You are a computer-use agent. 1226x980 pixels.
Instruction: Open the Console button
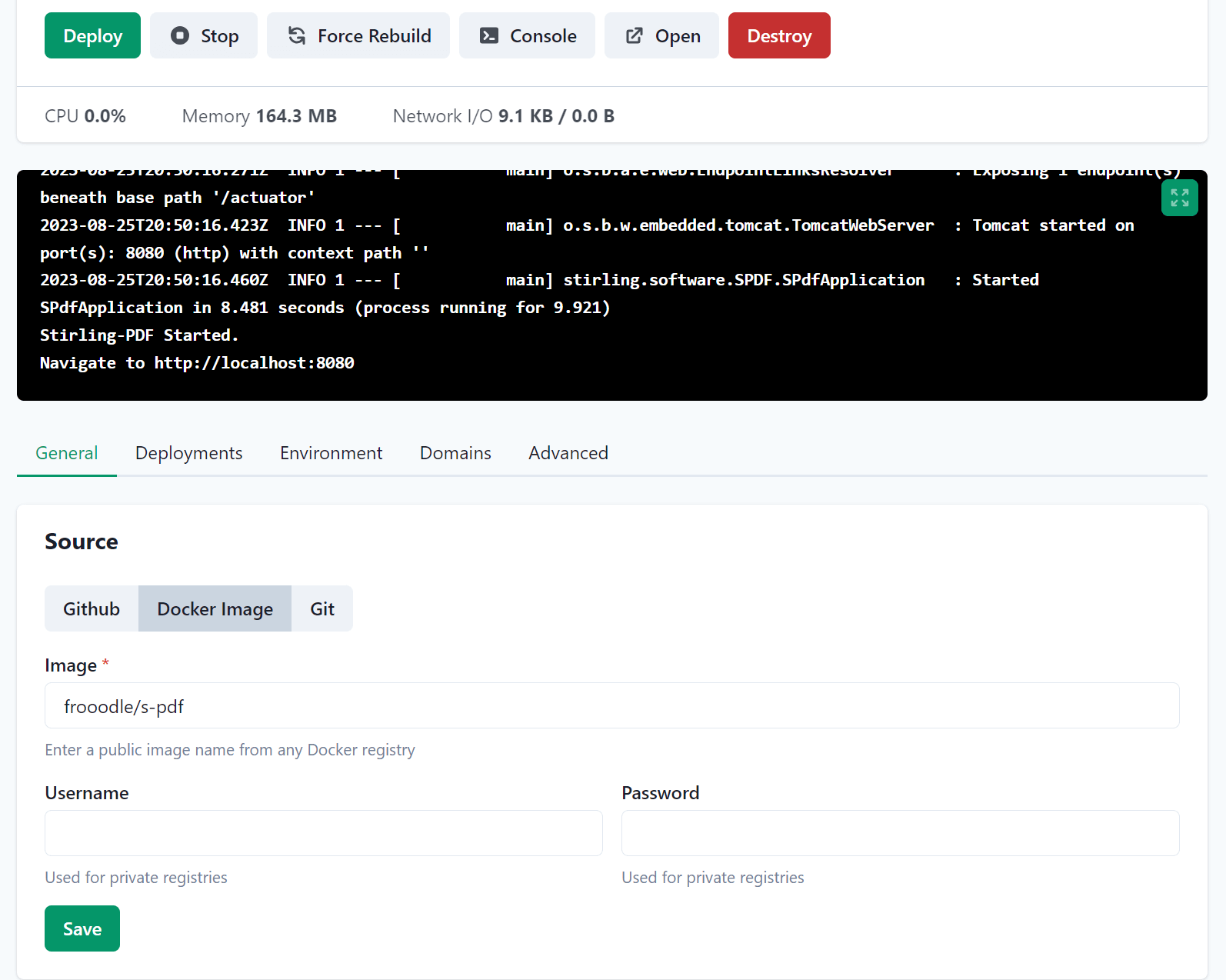tap(527, 35)
